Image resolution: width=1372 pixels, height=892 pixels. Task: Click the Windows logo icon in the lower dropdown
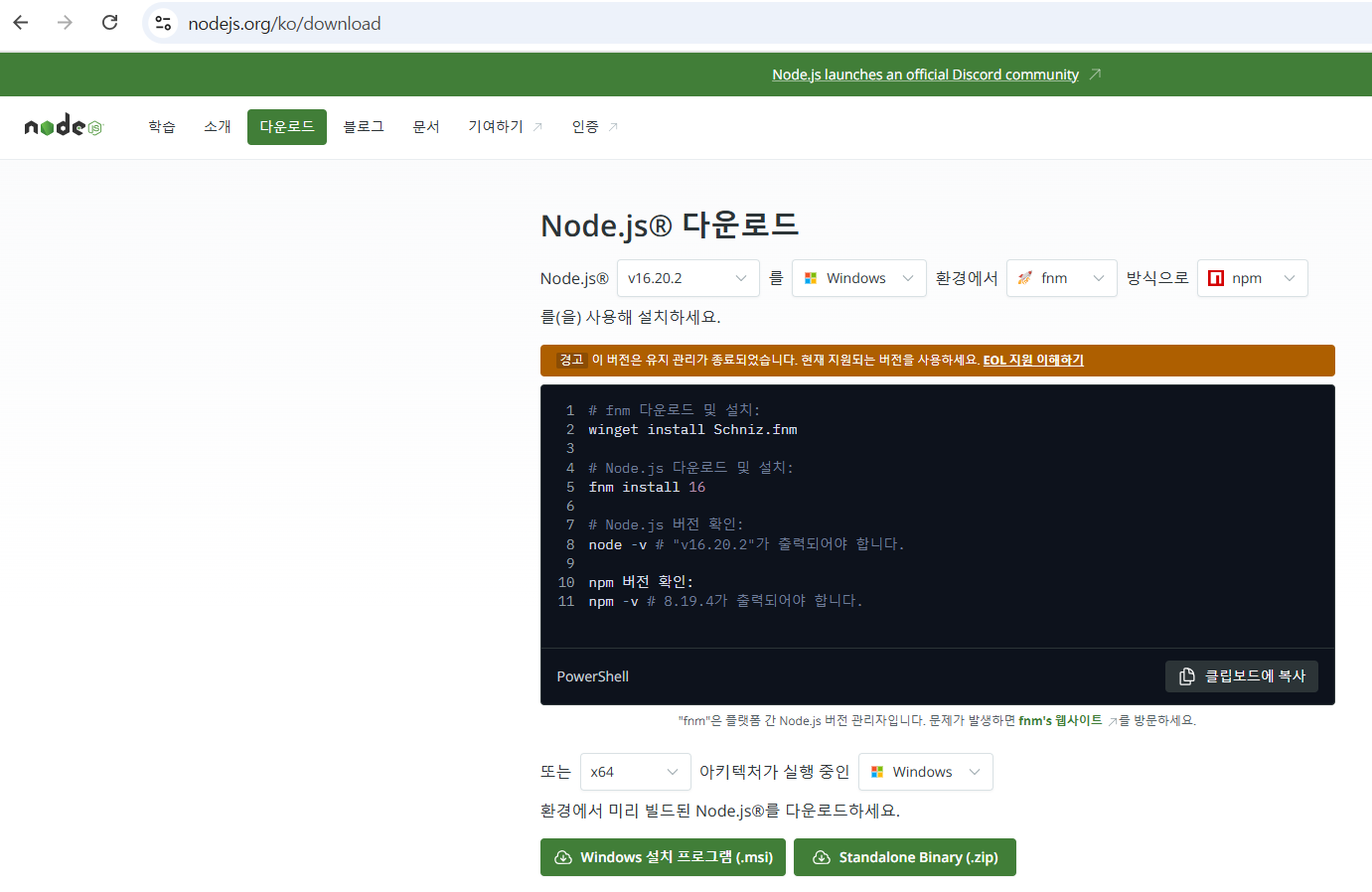(877, 772)
